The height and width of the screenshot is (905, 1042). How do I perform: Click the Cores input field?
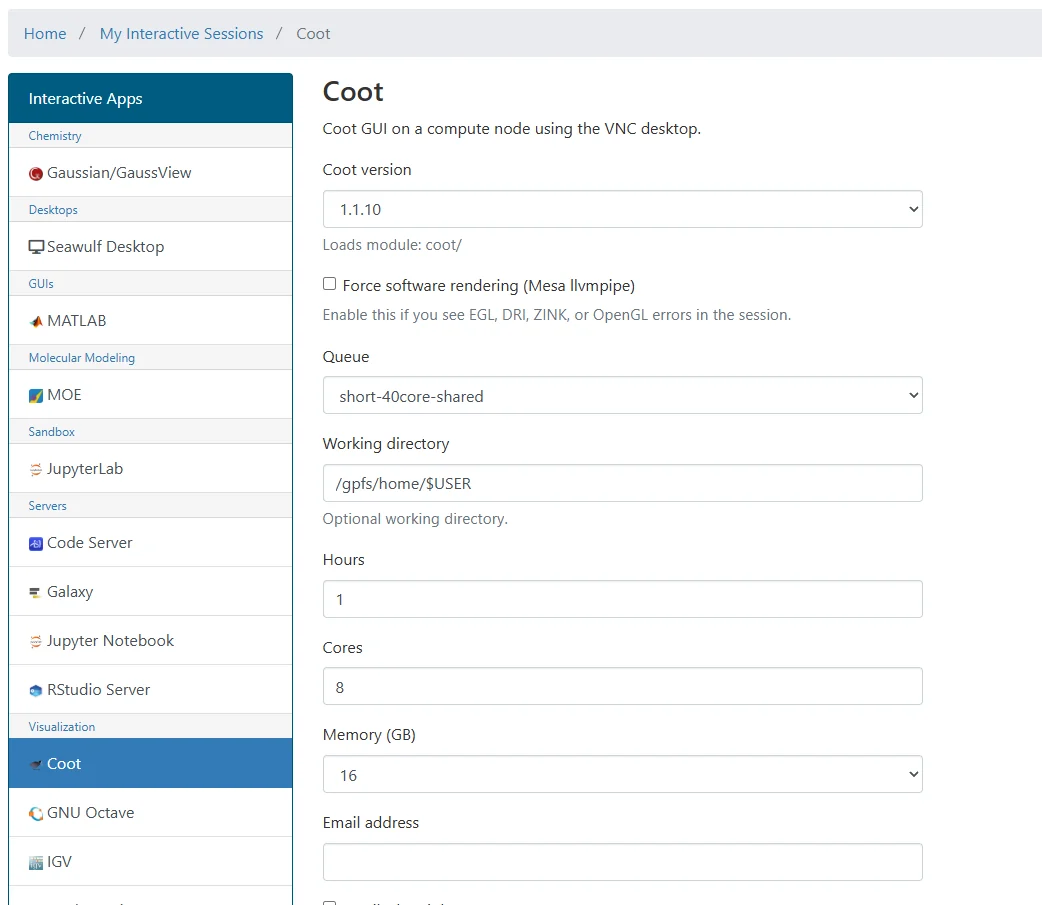click(623, 686)
